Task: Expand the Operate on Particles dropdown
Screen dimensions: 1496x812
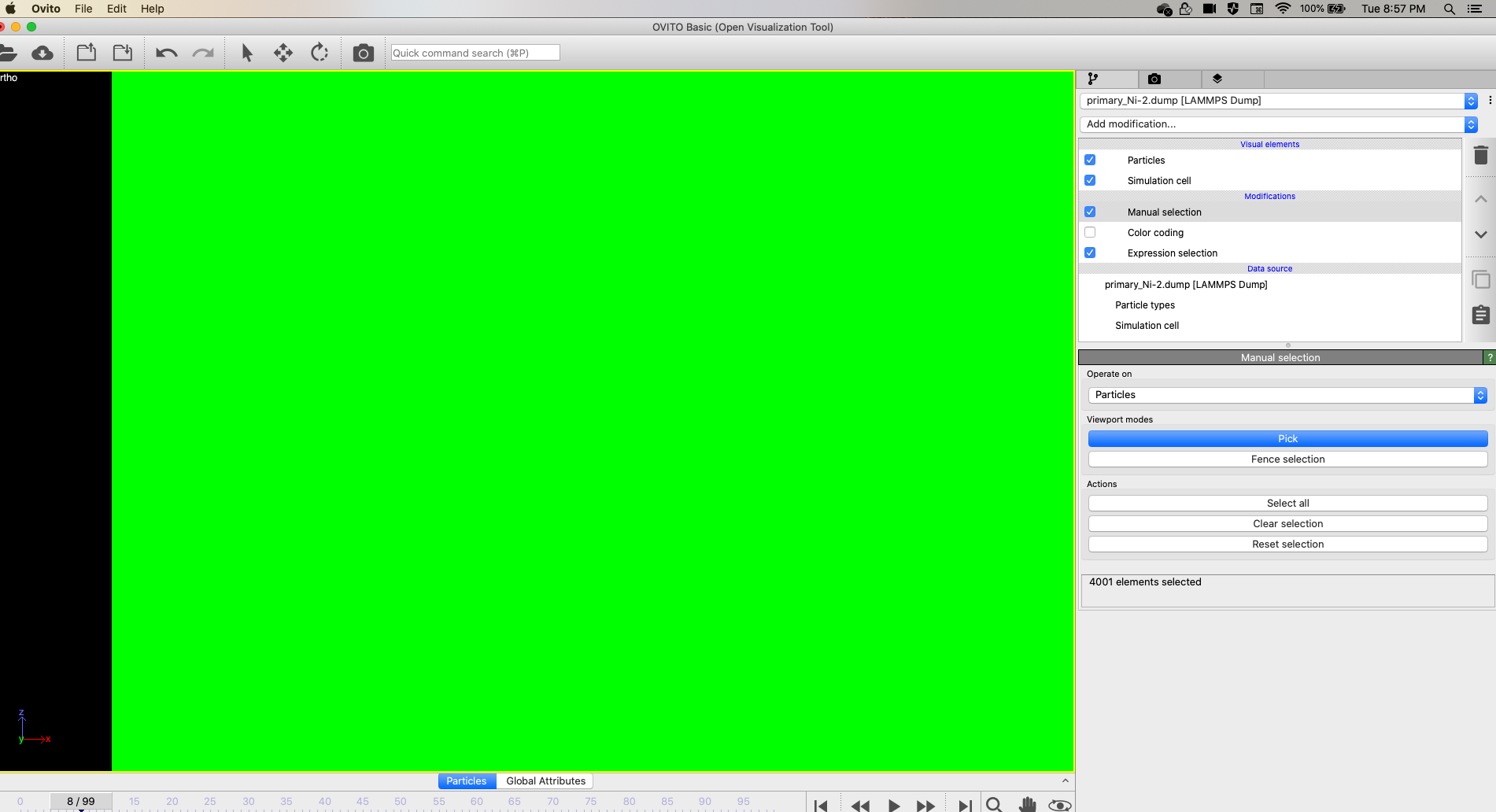Action: (x=1287, y=395)
